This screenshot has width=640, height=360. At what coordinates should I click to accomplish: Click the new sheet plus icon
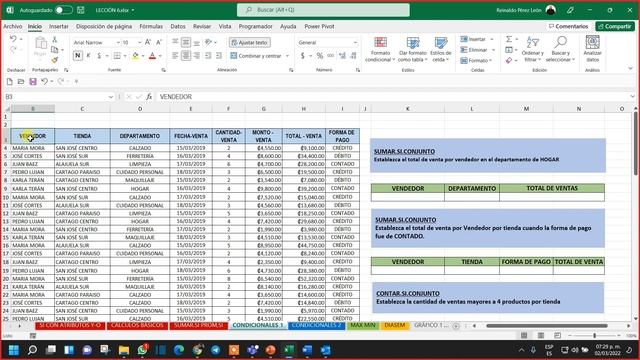456,326
